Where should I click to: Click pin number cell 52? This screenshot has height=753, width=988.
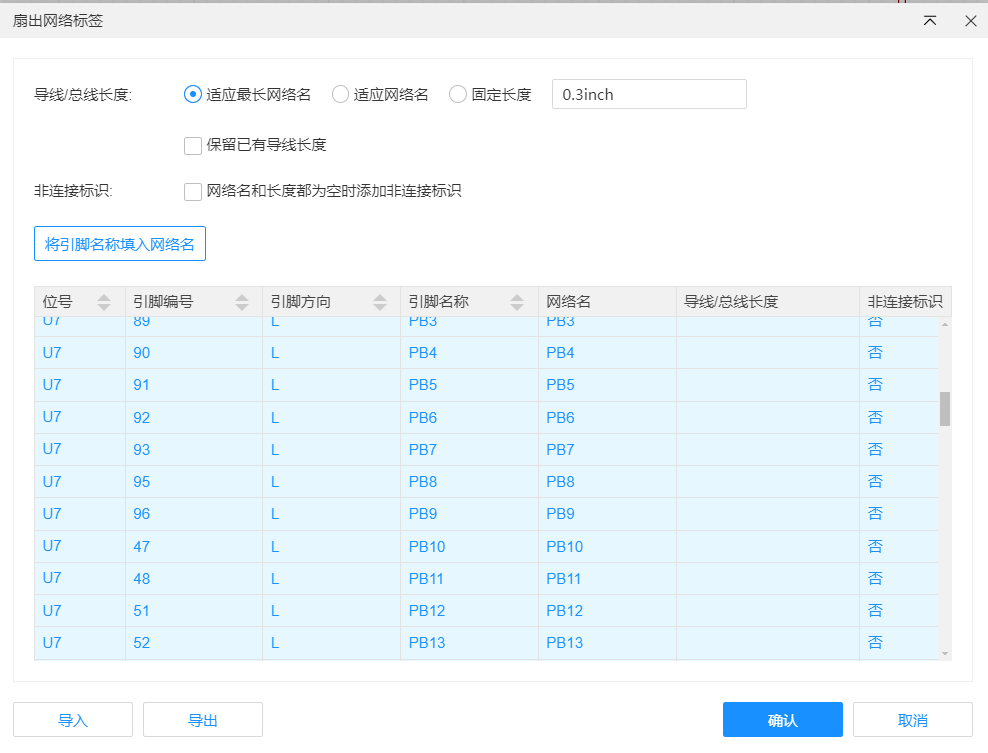(194, 643)
